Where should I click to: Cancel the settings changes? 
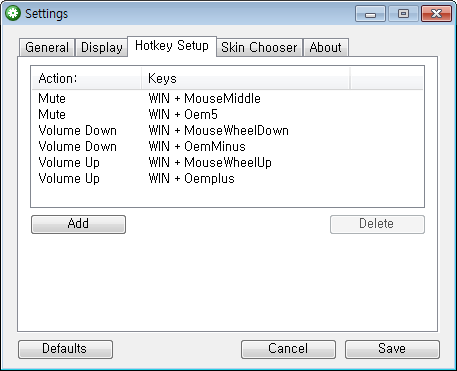point(288,349)
